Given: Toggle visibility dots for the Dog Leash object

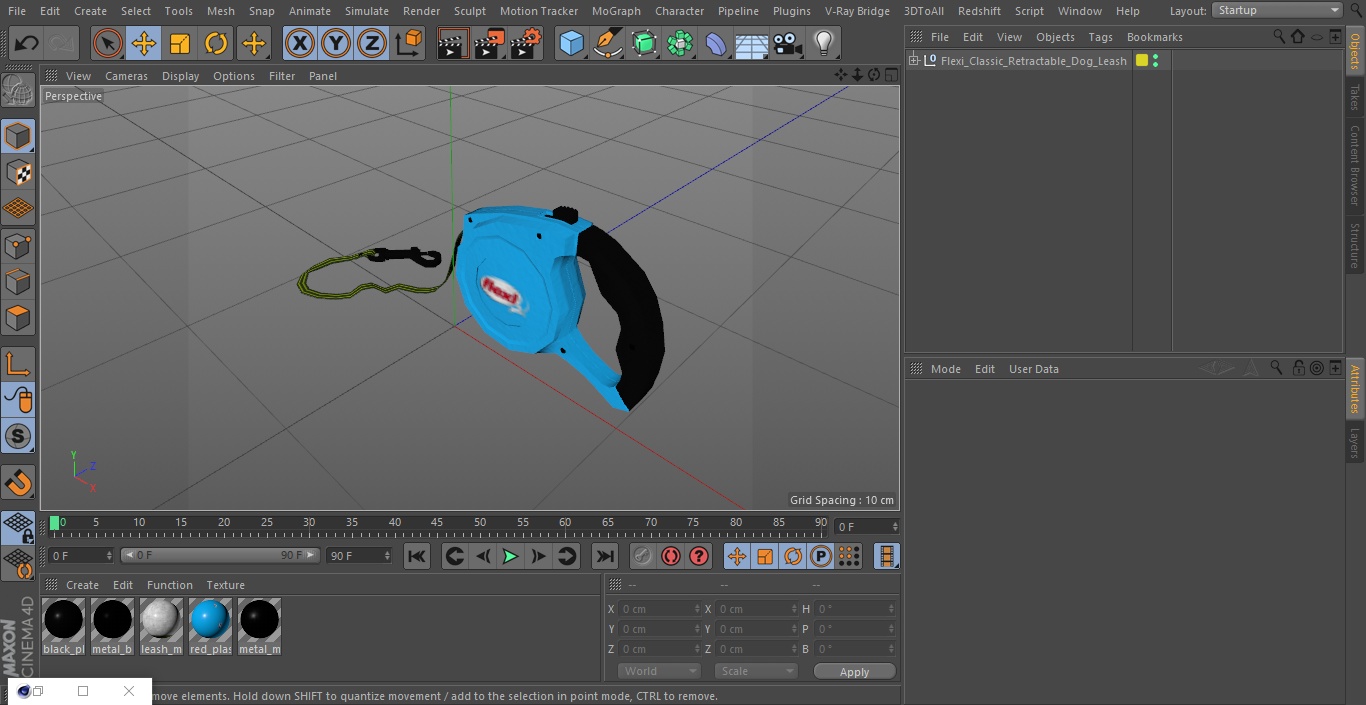Looking at the screenshot, I should pos(1155,61).
